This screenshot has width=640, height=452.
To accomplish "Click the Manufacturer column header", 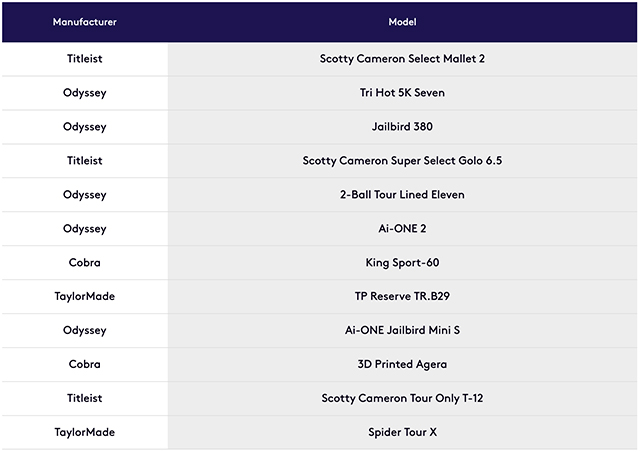I will (84, 22).
